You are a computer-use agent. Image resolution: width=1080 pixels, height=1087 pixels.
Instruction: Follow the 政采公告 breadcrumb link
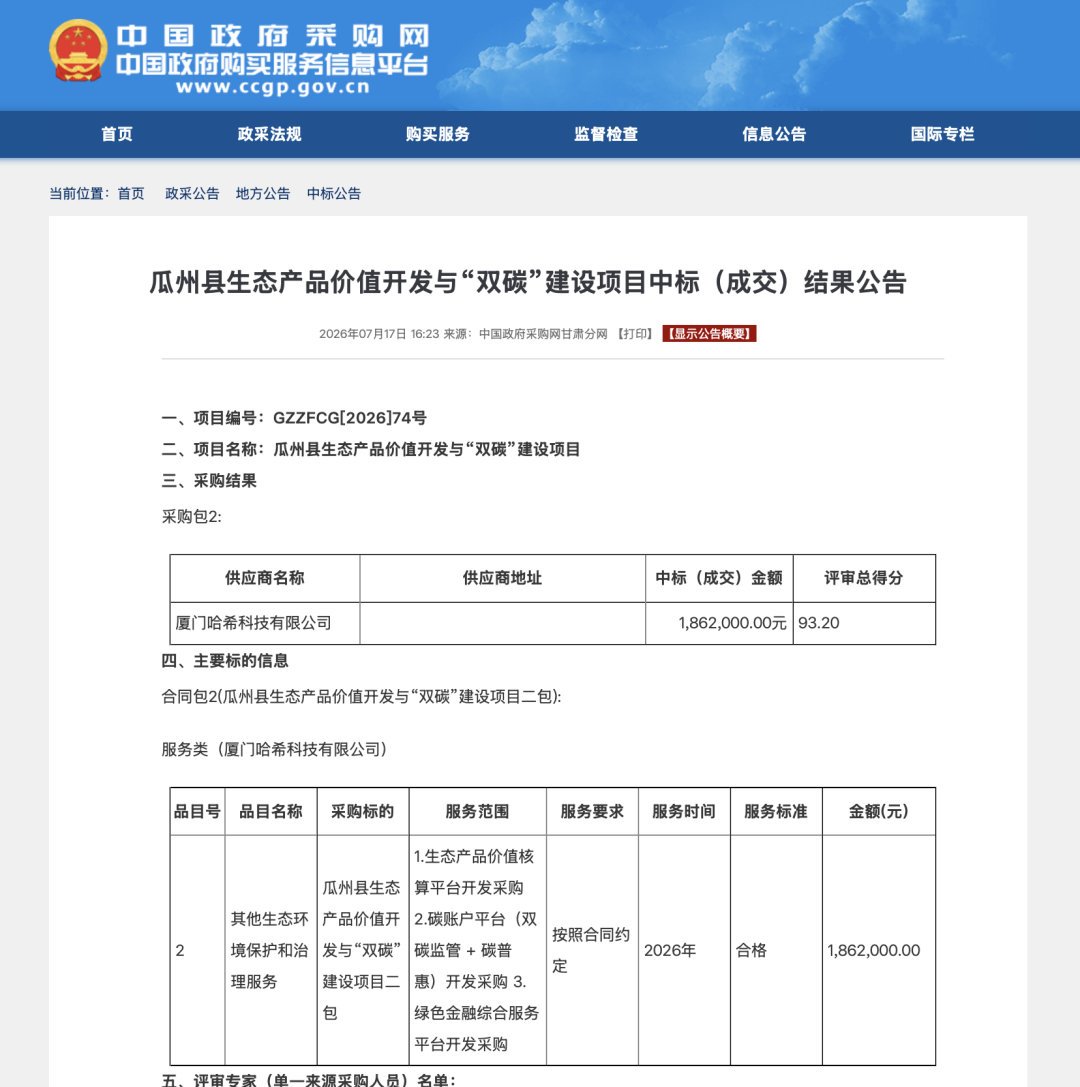coord(192,193)
